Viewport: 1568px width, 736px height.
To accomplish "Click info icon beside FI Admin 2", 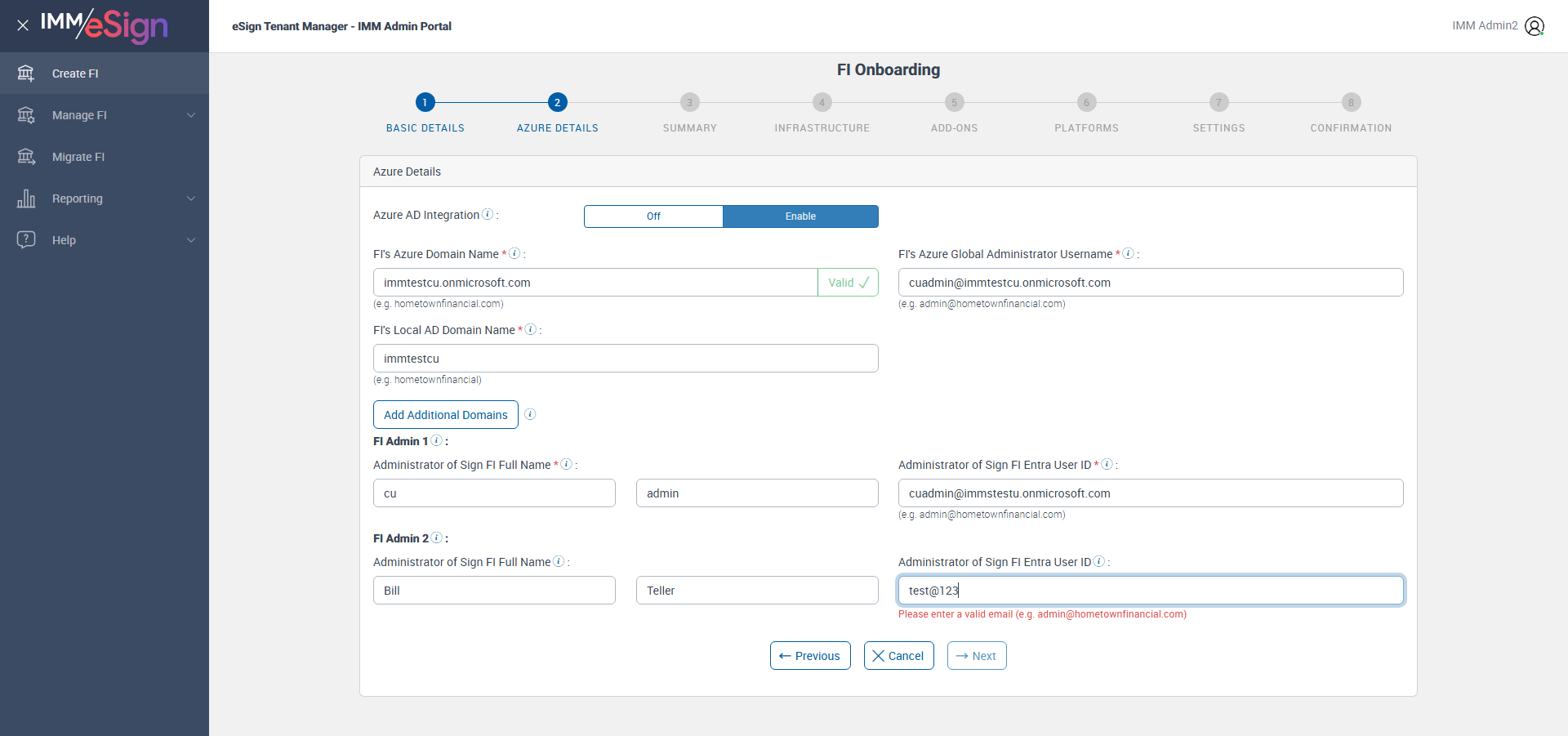I will pos(437,538).
